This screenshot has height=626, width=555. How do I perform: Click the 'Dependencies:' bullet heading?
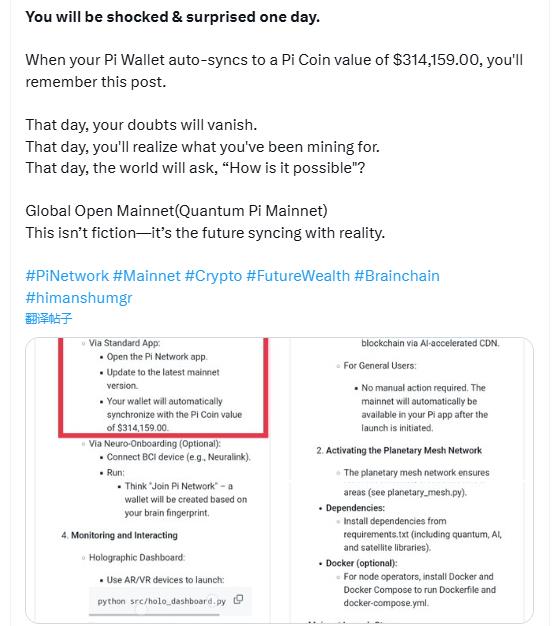(355, 508)
